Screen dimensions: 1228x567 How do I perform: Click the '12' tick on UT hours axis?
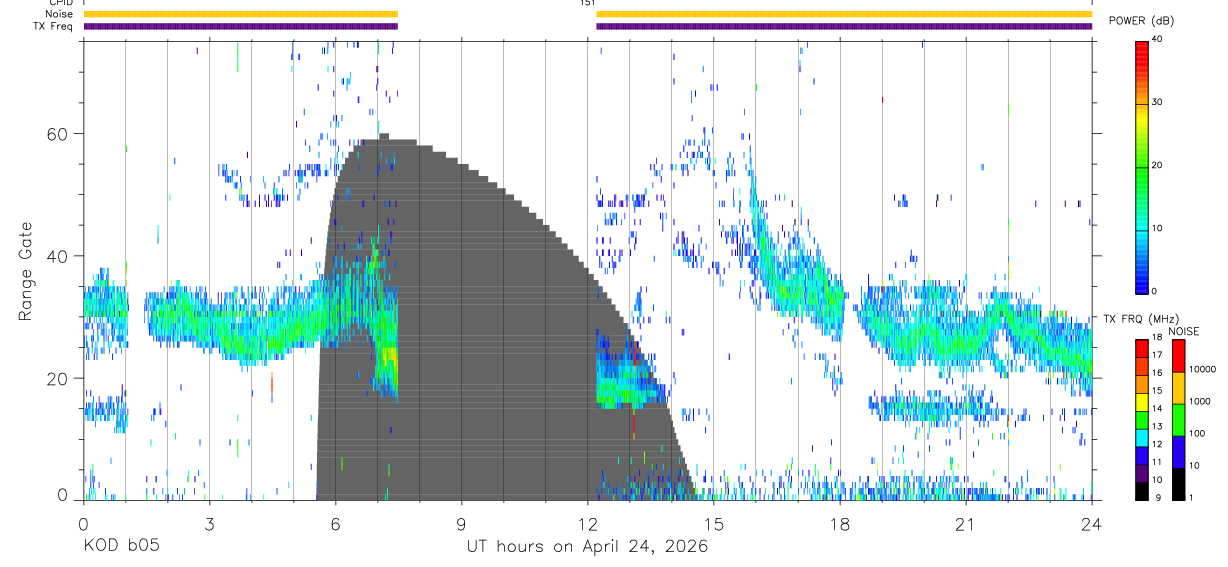tap(587, 524)
